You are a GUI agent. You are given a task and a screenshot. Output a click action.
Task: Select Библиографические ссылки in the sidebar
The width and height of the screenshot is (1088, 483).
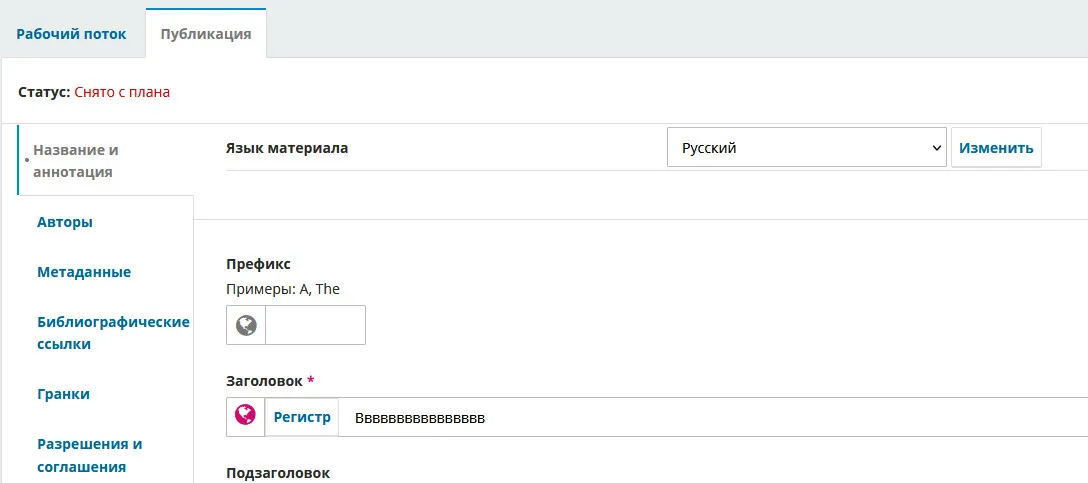tap(113, 333)
